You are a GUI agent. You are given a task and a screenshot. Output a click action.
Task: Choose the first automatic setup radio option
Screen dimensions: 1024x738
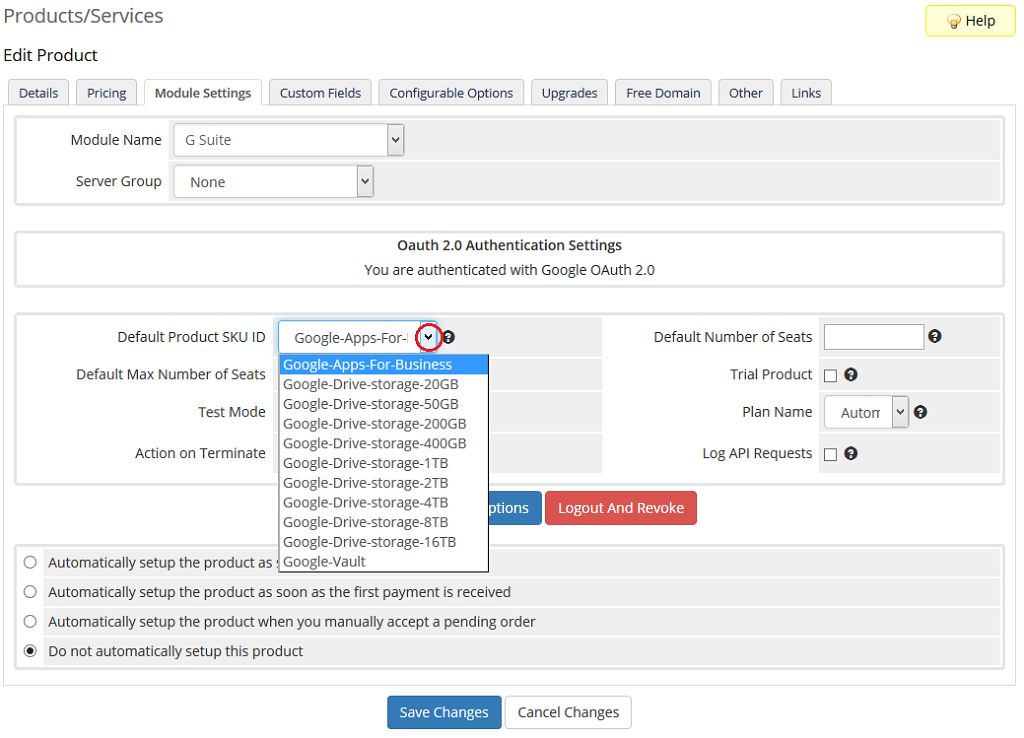click(x=30, y=562)
